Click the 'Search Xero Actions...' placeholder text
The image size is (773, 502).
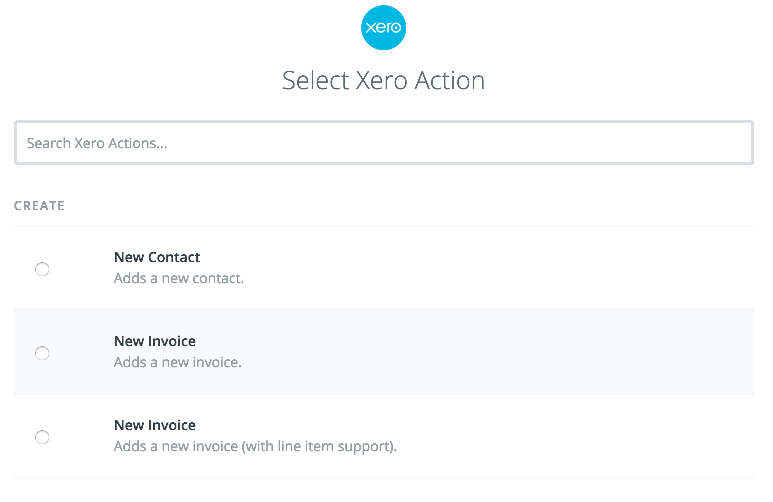click(x=97, y=143)
